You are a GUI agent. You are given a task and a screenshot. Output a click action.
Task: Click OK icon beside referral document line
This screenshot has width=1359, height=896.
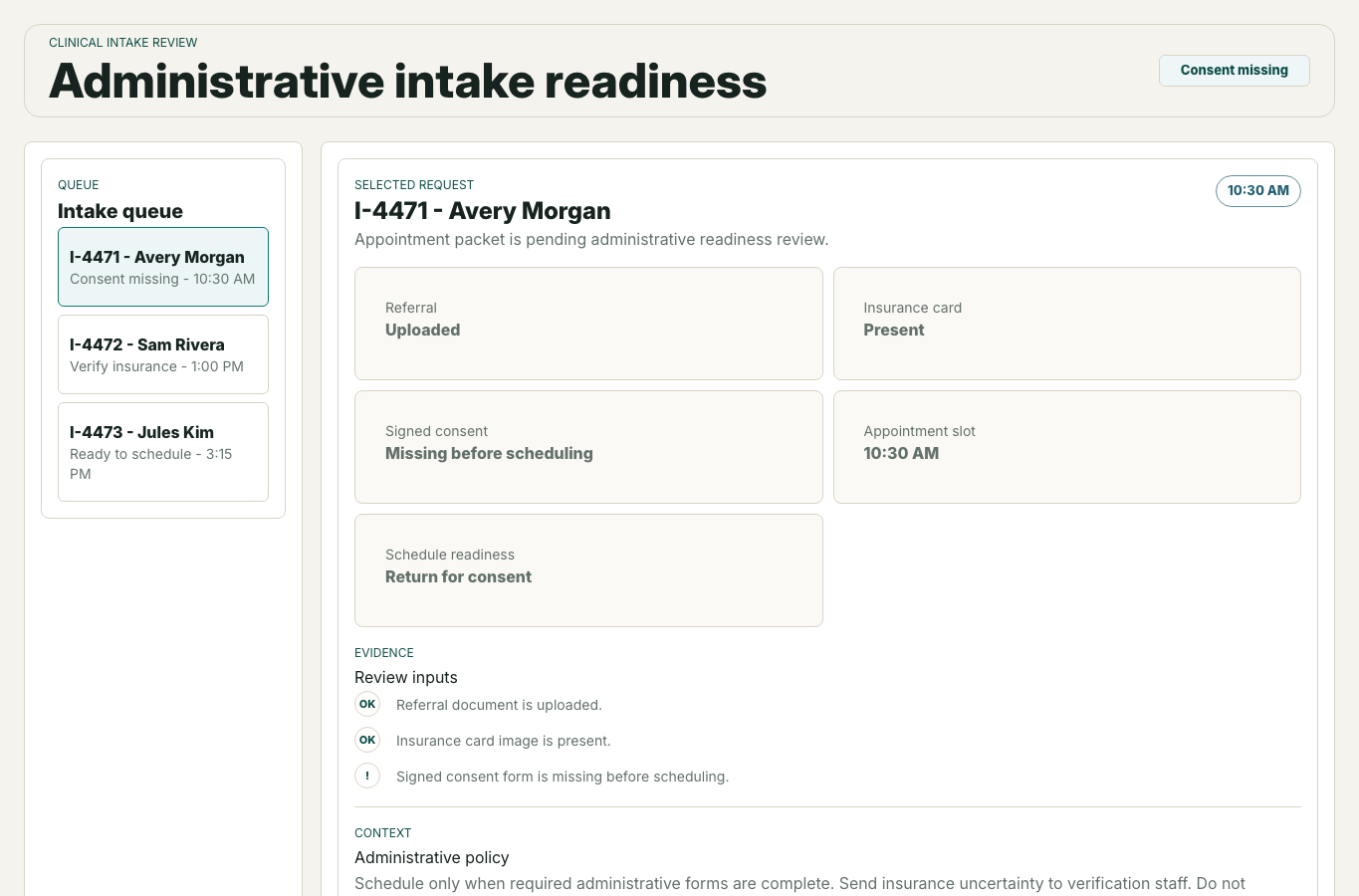pos(367,704)
